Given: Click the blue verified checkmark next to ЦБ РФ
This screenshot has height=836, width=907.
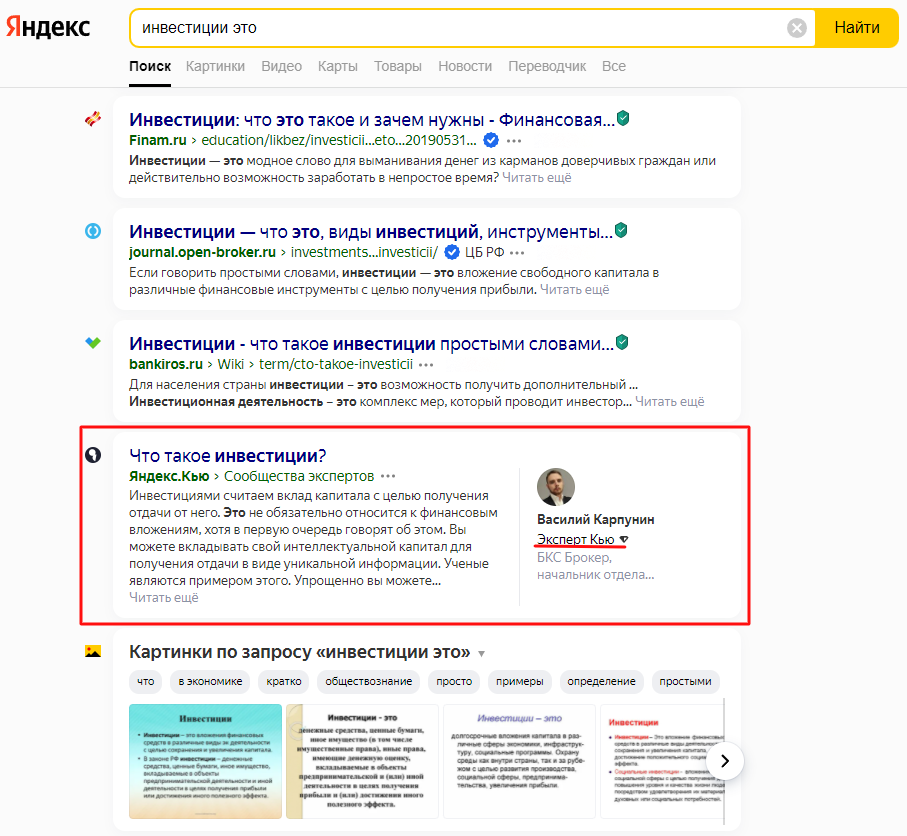Looking at the screenshot, I should (452, 252).
